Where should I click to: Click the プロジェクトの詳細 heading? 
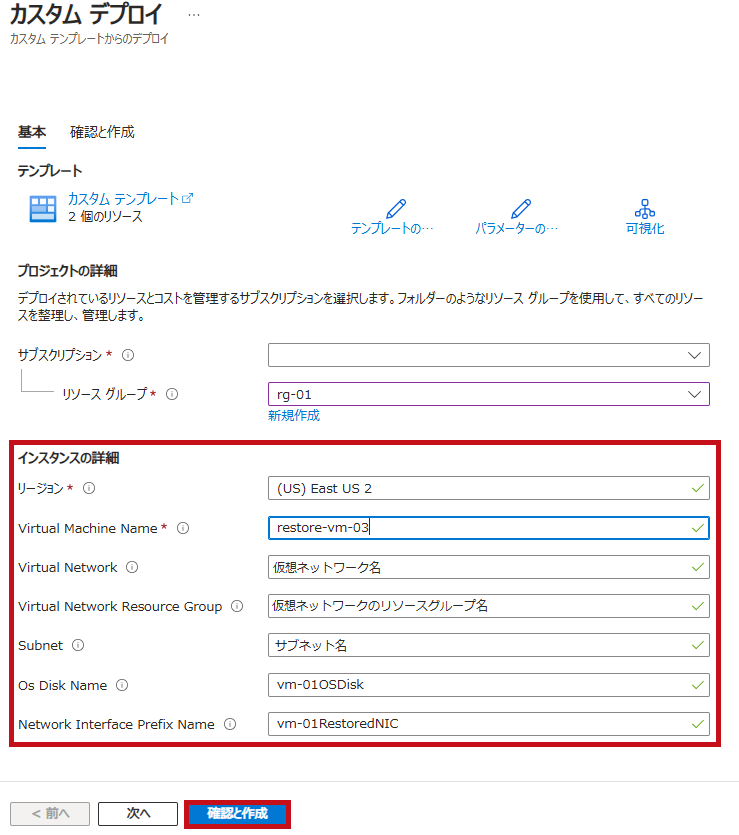(x=68, y=271)
